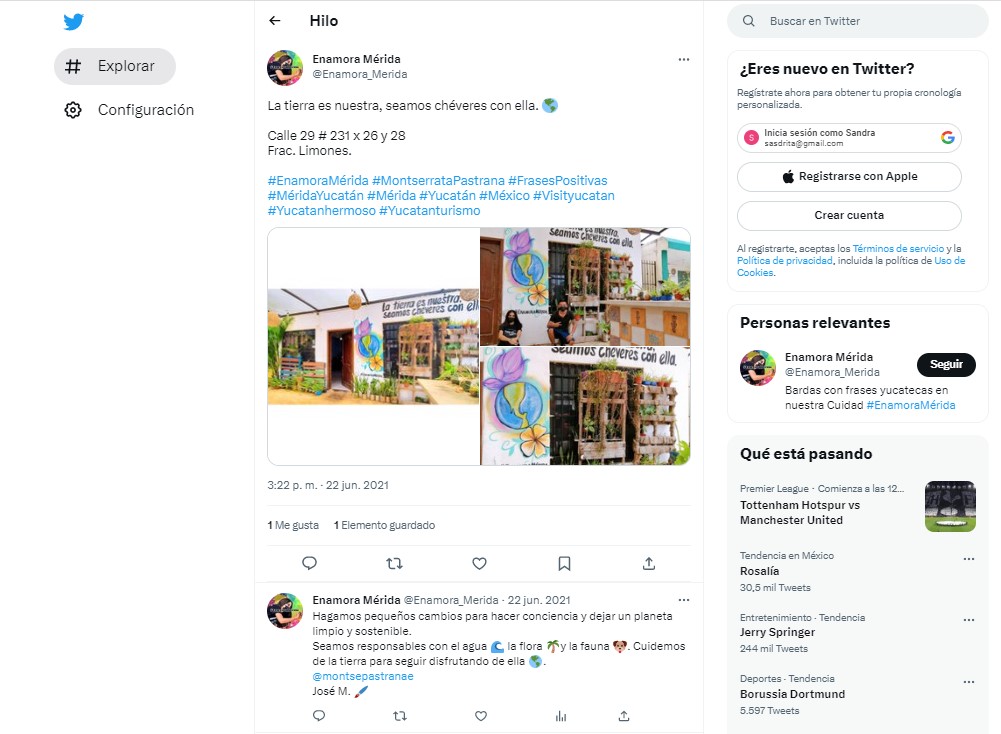
Task: Open more options for the Rosalía trend
Action: click(x=968, y=558)
